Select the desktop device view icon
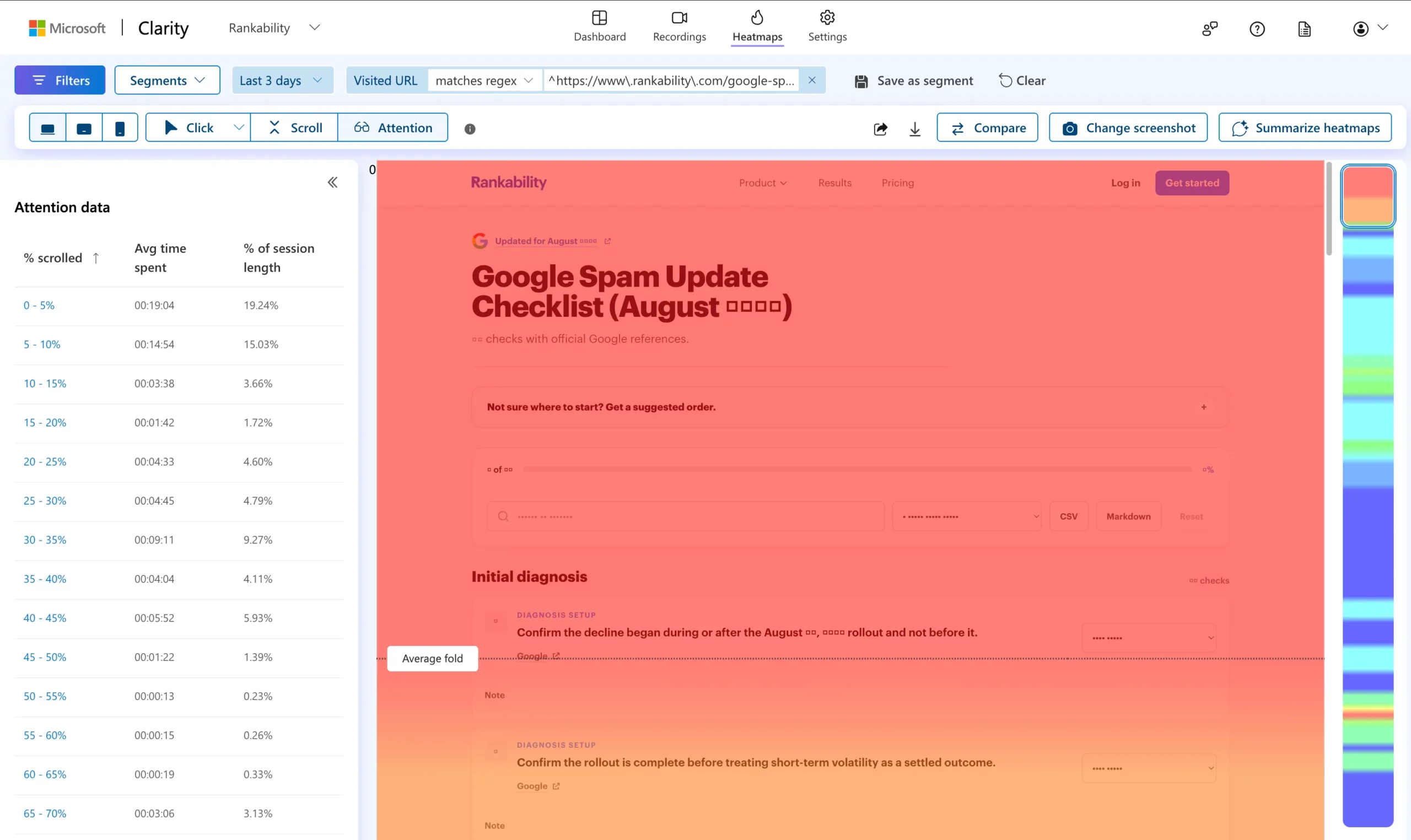The width and height of the screenshot is (1411, 840). [47, 128]
